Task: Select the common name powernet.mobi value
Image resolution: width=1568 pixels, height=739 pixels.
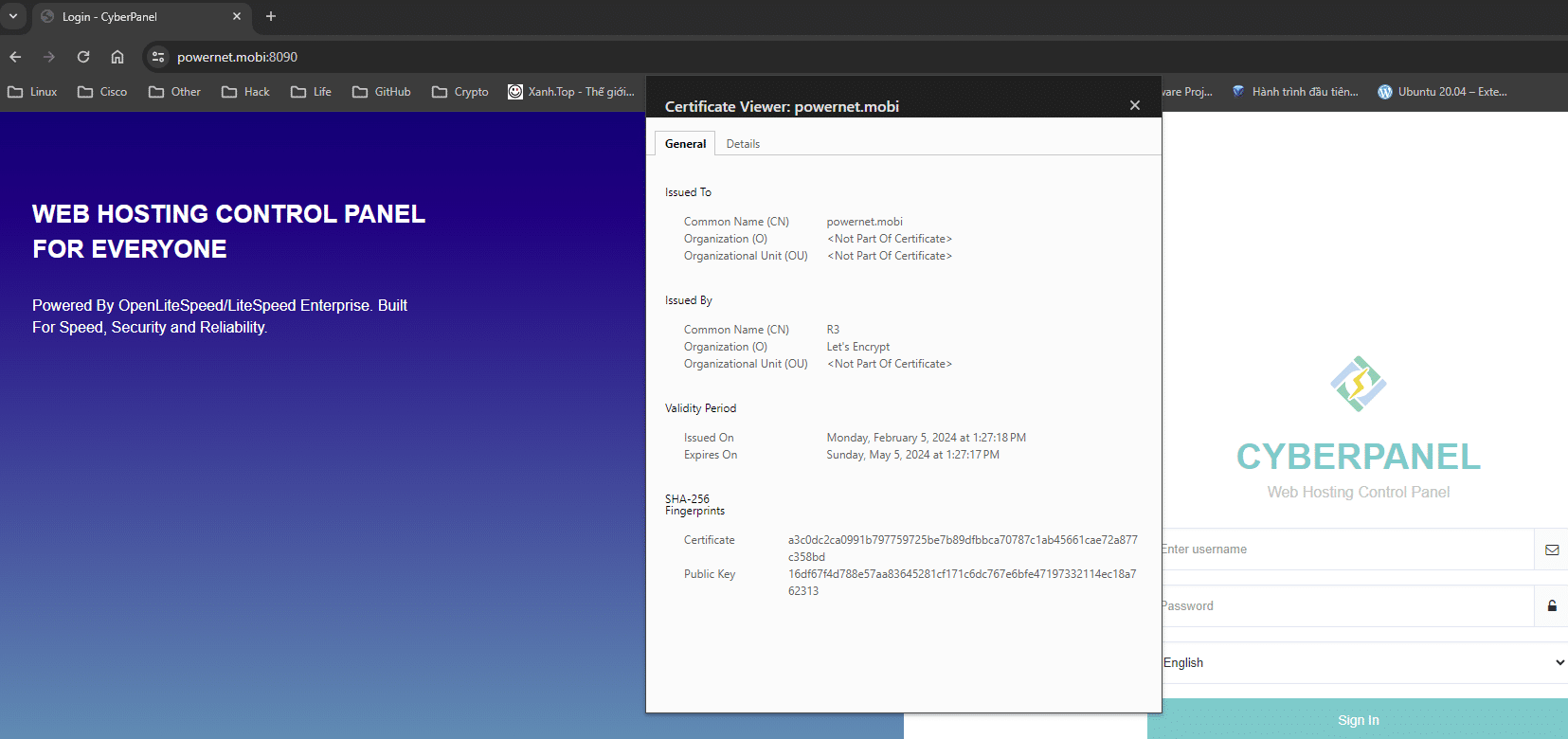Action: coord(864,222)
